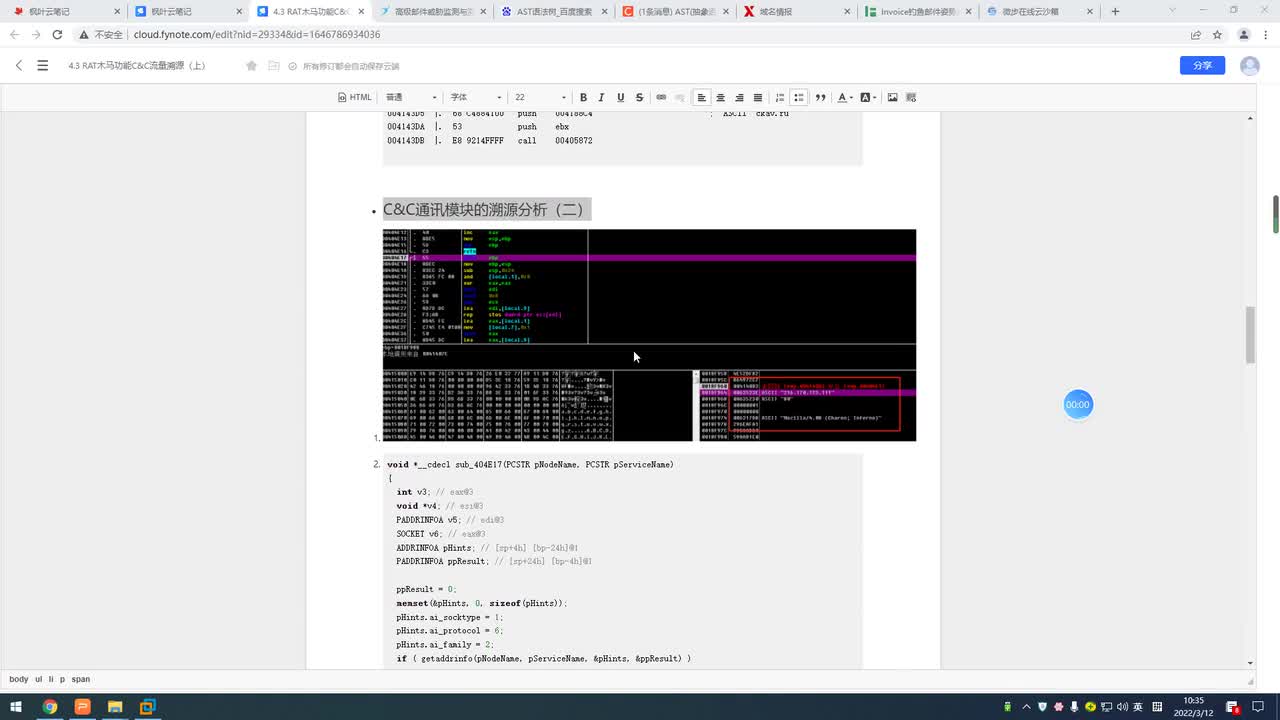Viewport: 1280px width, 720px height.
Task: Click the share page icon in address bar
Action: (1196, 34)
